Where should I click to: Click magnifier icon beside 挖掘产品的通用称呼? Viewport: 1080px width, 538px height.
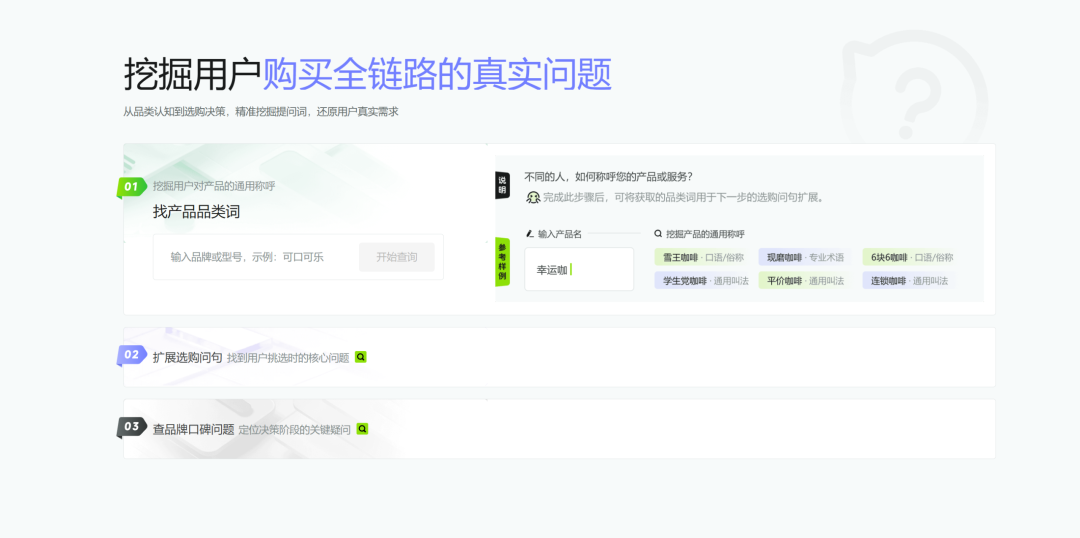click(x=658, y=234)
